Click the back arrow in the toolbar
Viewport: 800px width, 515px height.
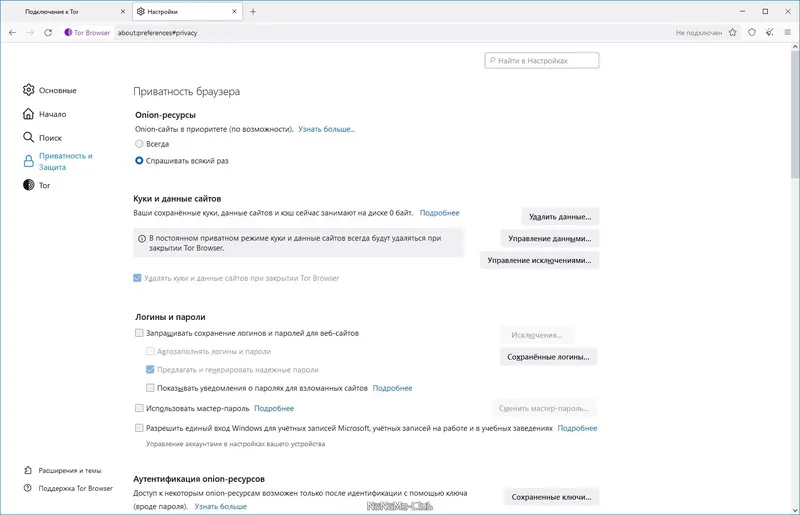(x=12, y=32)
